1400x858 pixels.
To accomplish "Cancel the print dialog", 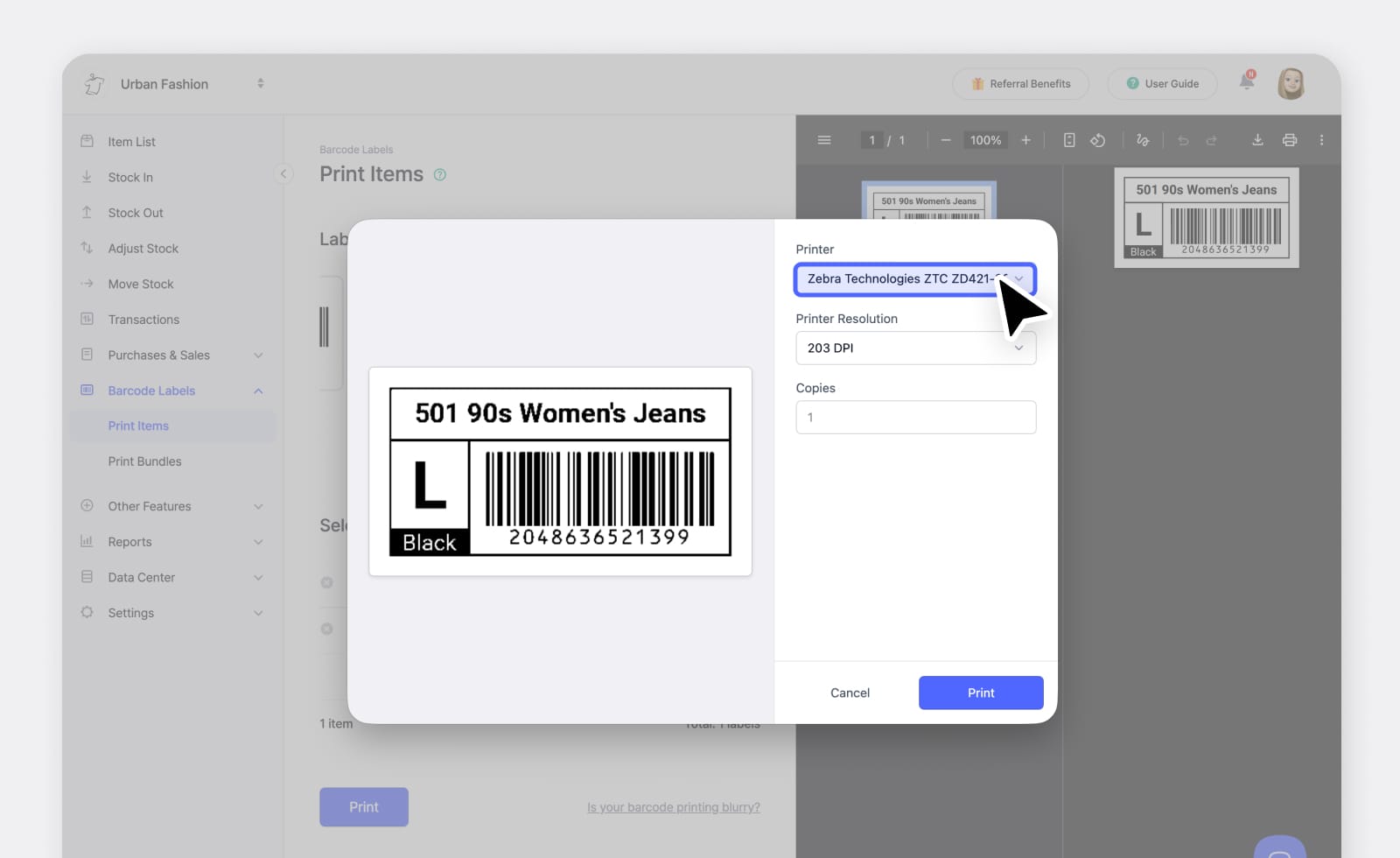I will tap(849, 693).
